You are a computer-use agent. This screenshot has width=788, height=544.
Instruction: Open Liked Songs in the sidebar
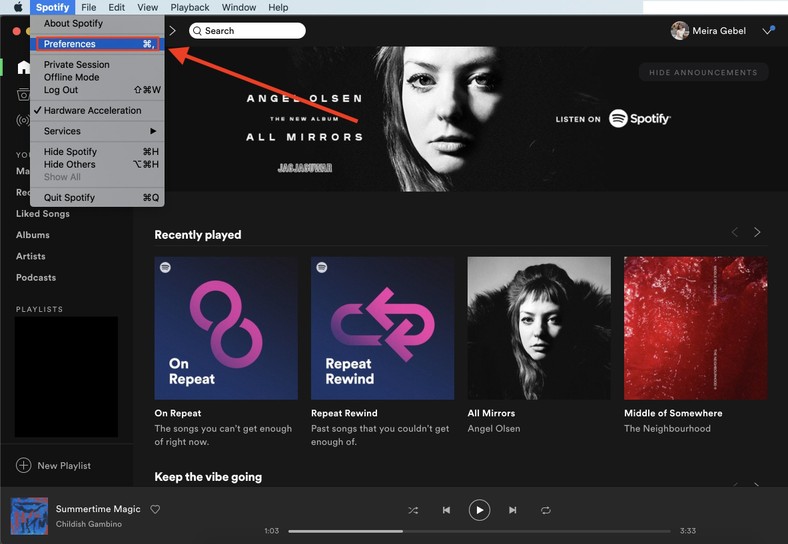click(43, 214)
